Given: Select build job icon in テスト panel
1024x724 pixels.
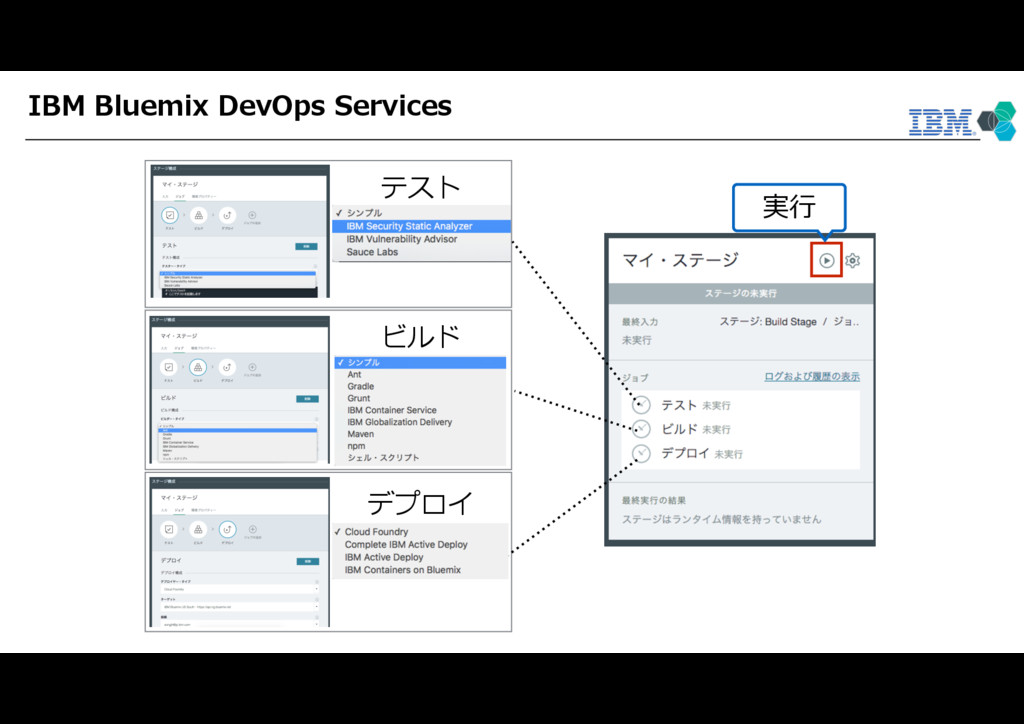Looking at the screenshot, I should pyautogui.click(x=199, y=215).
